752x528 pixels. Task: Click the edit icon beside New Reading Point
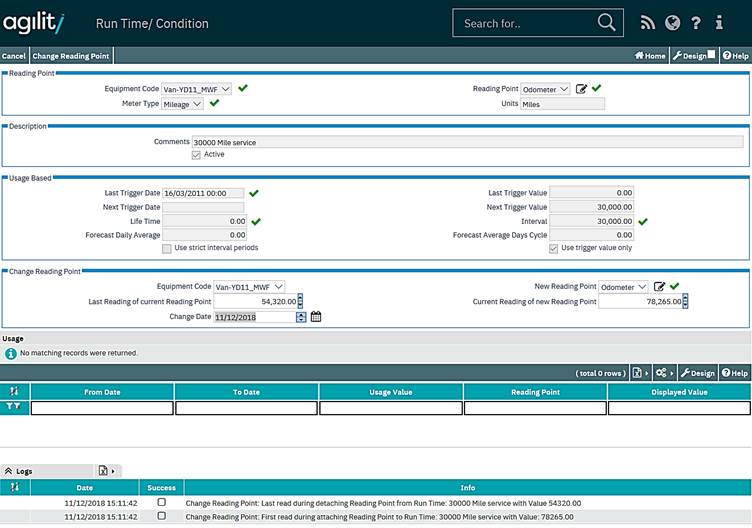click(659, 287)
